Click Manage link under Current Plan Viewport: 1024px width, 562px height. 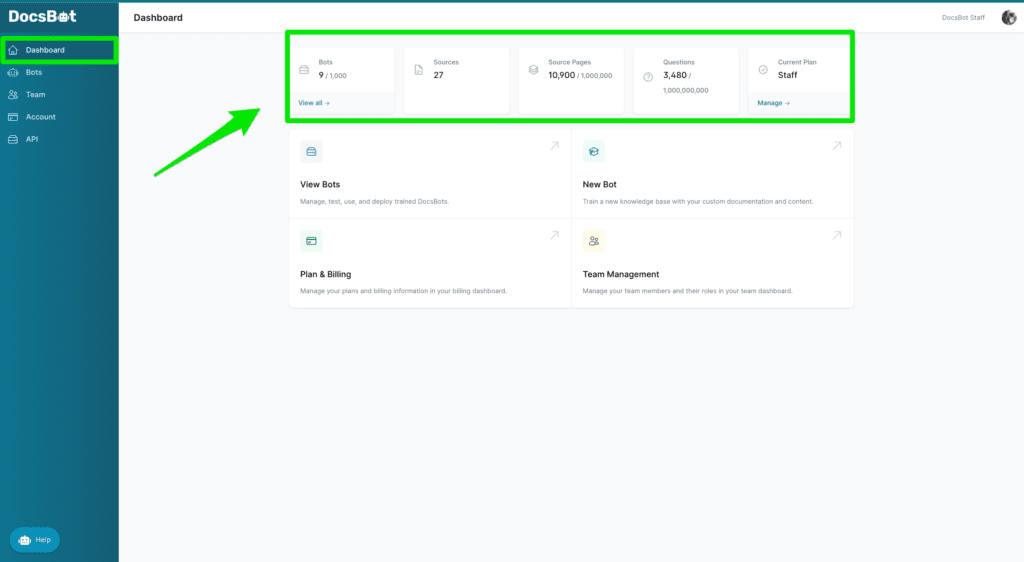[773, 103]
